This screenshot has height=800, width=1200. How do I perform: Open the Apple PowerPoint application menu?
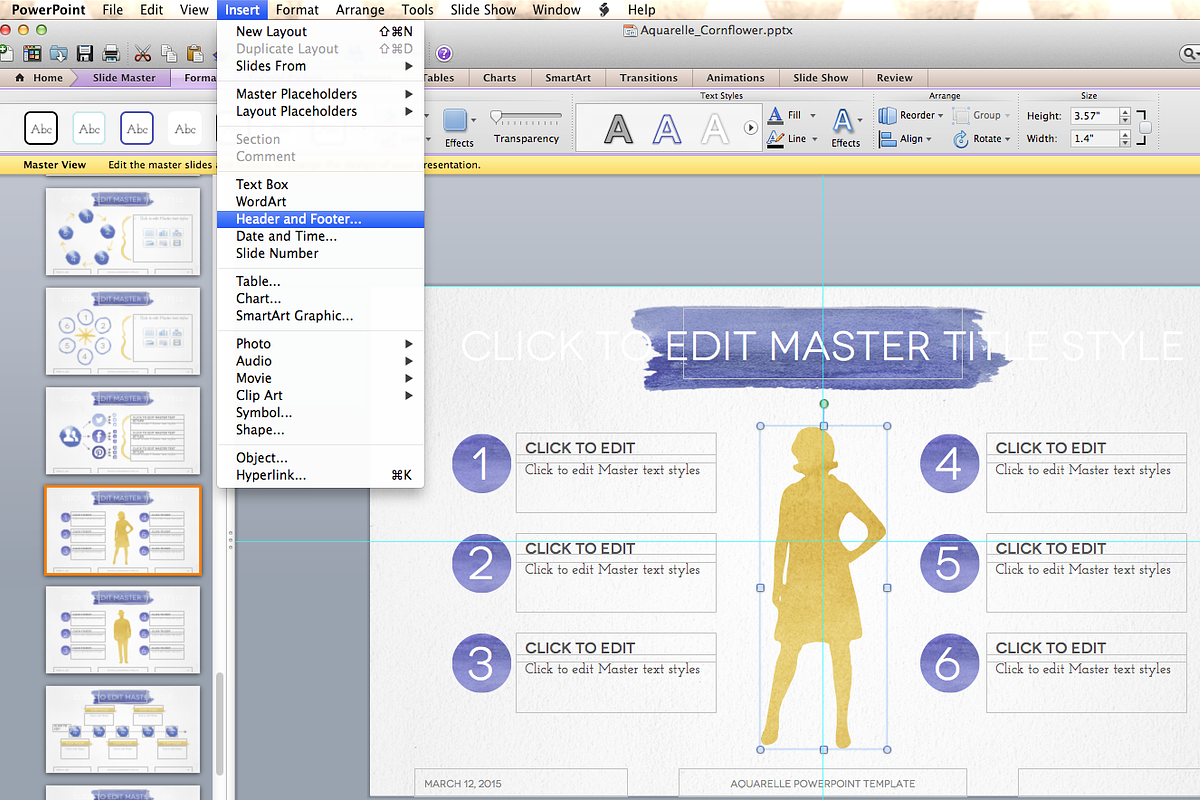tap(48, 10)
